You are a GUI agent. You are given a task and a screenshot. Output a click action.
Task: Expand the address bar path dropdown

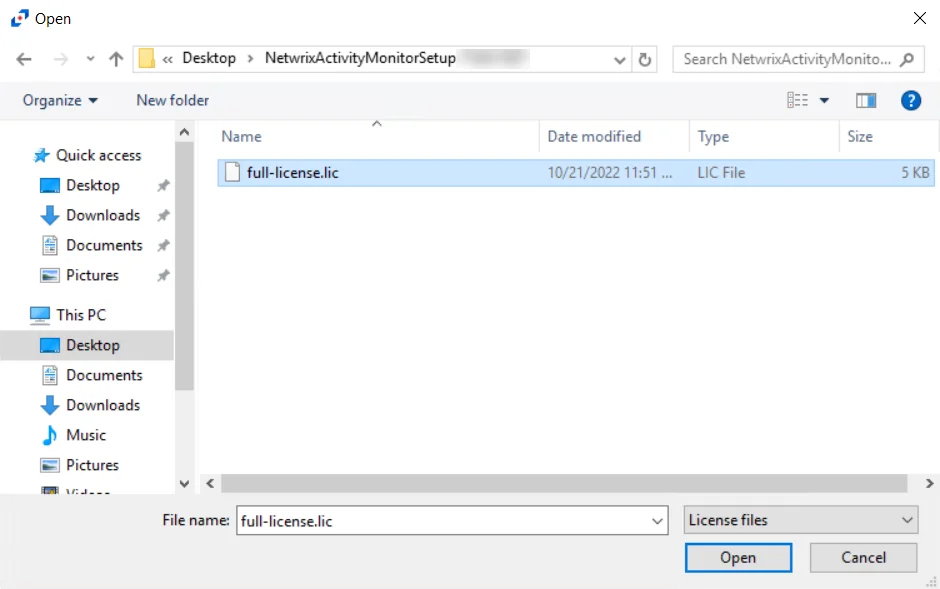(620, 60)
